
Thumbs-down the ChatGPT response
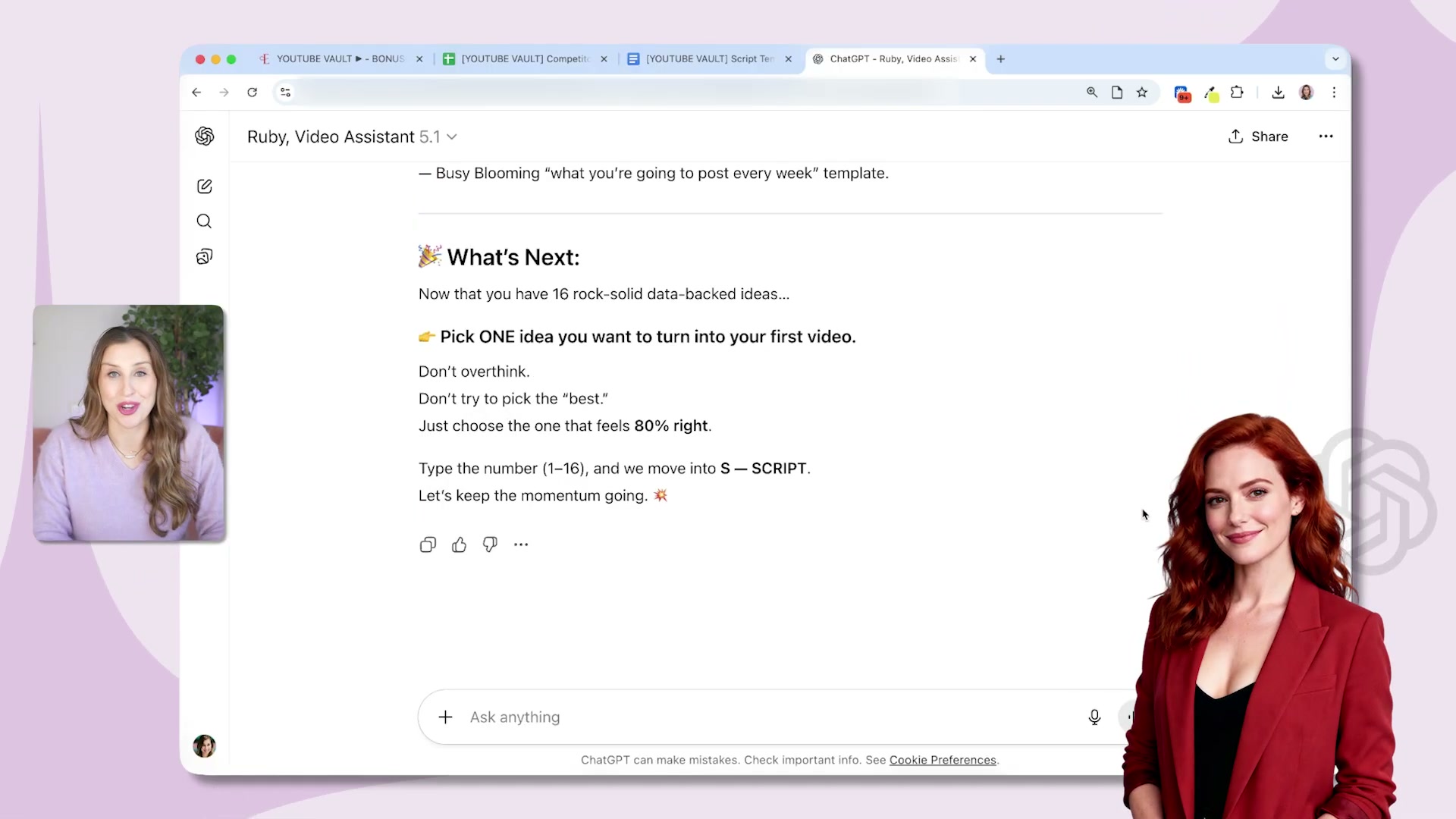(490, 544)
